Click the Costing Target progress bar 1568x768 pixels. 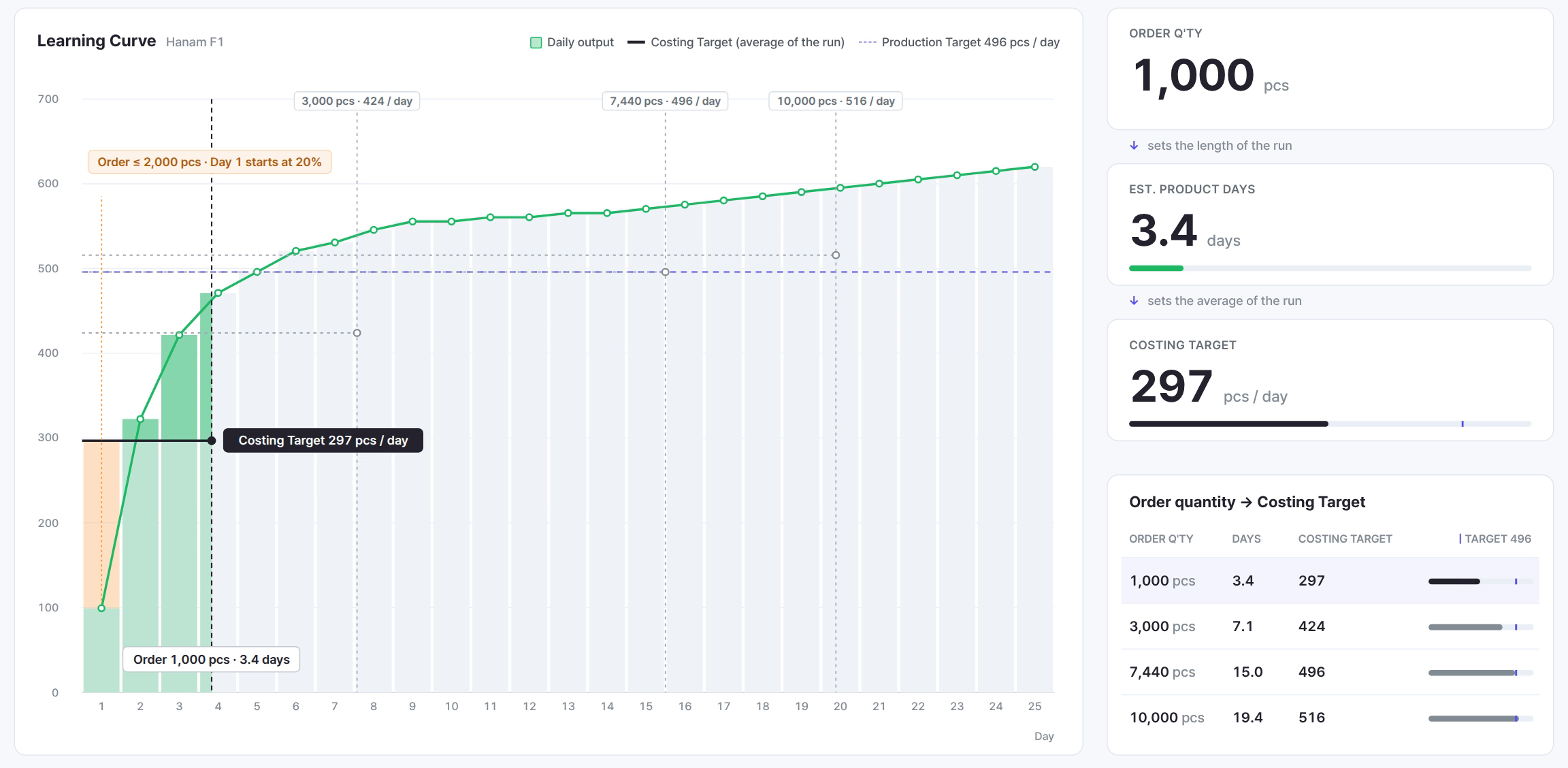point(1330,424)
